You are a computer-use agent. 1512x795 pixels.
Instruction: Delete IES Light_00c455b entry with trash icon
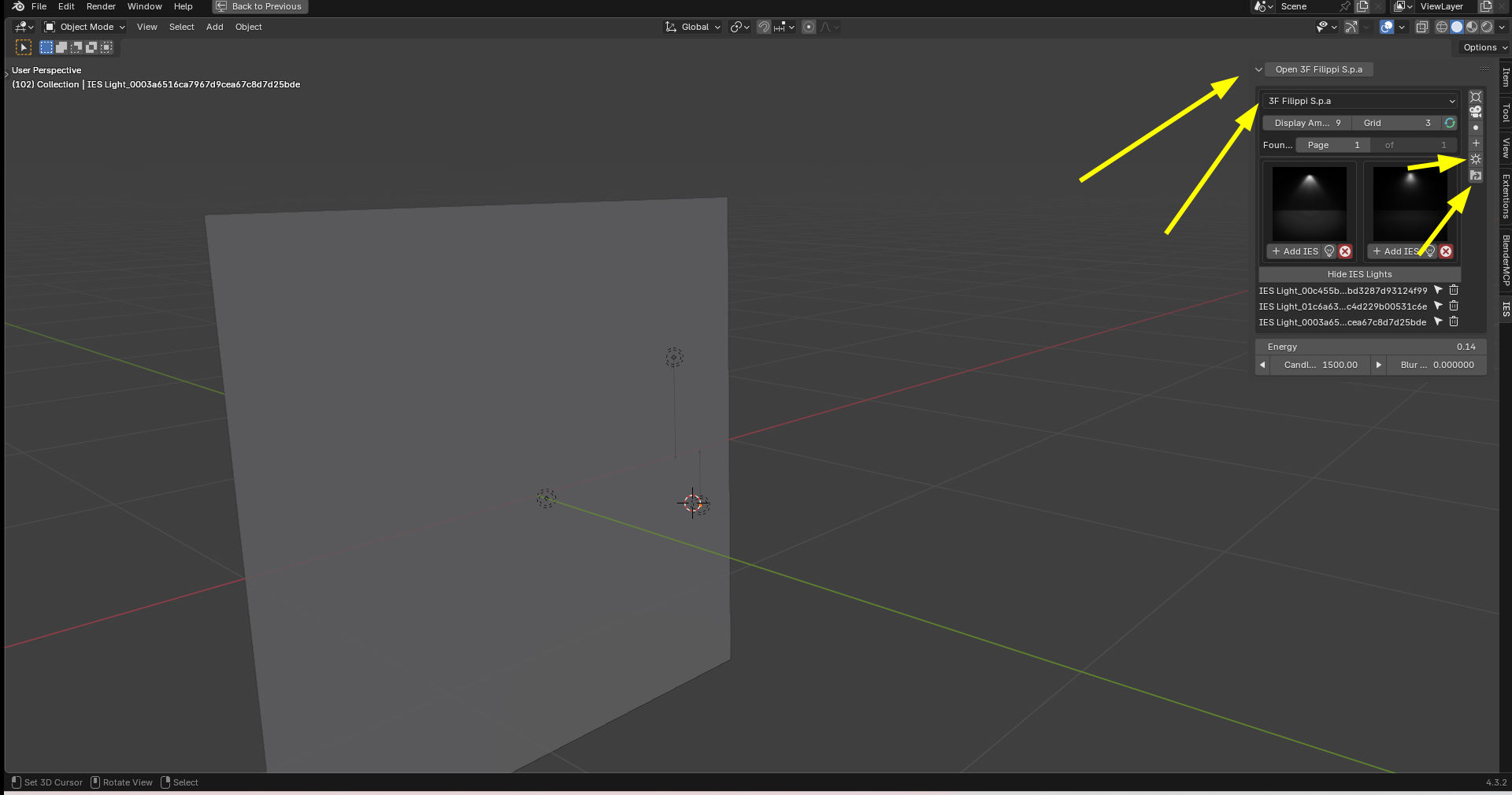pos(1454,290)
